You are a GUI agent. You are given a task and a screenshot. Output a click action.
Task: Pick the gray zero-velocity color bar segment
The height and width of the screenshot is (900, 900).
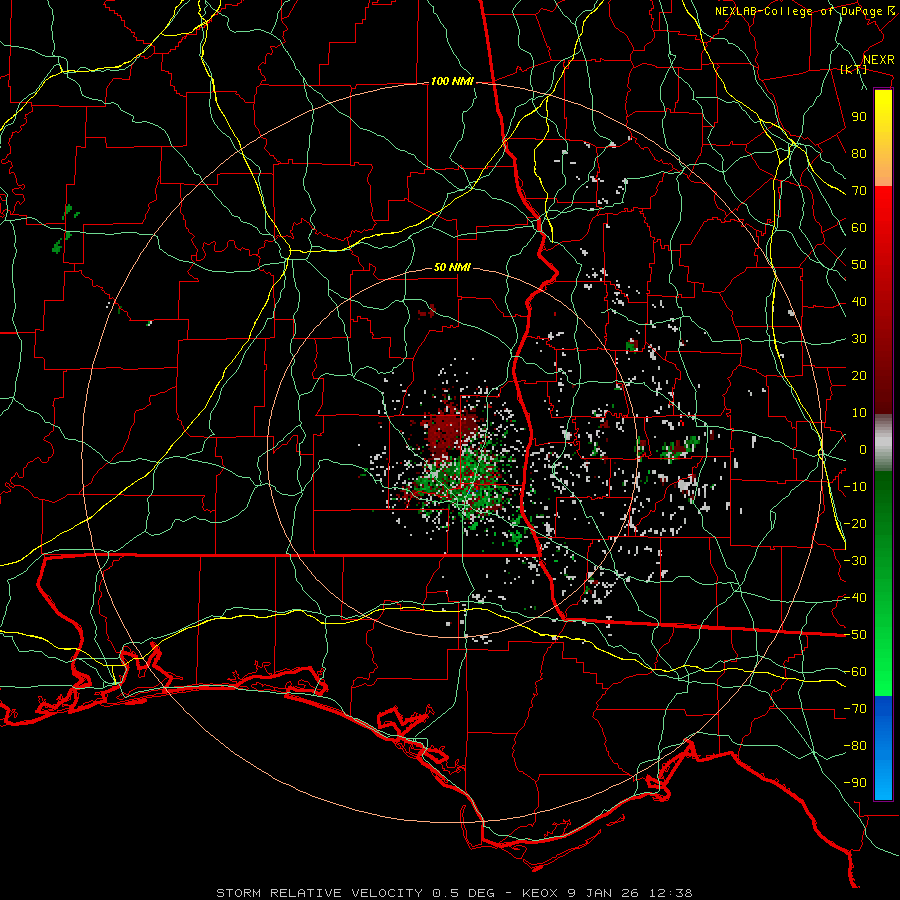pyautogui.click(x=883, y=442)
